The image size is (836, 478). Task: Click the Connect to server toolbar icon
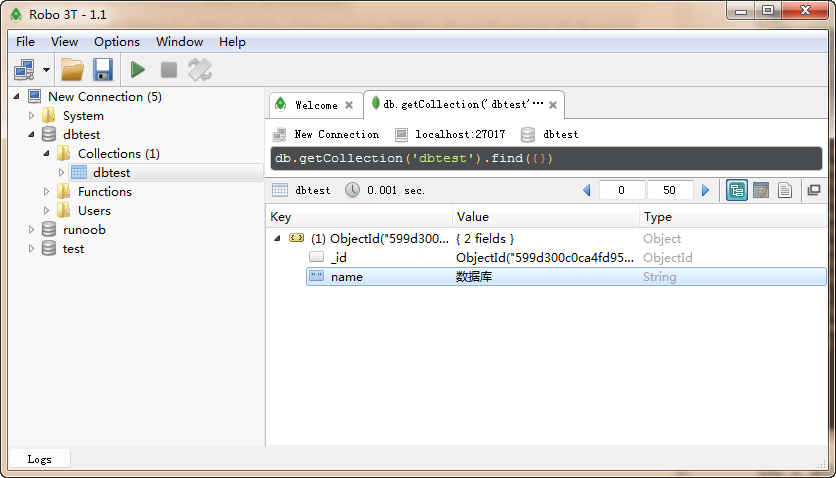(x=25, y=70)
